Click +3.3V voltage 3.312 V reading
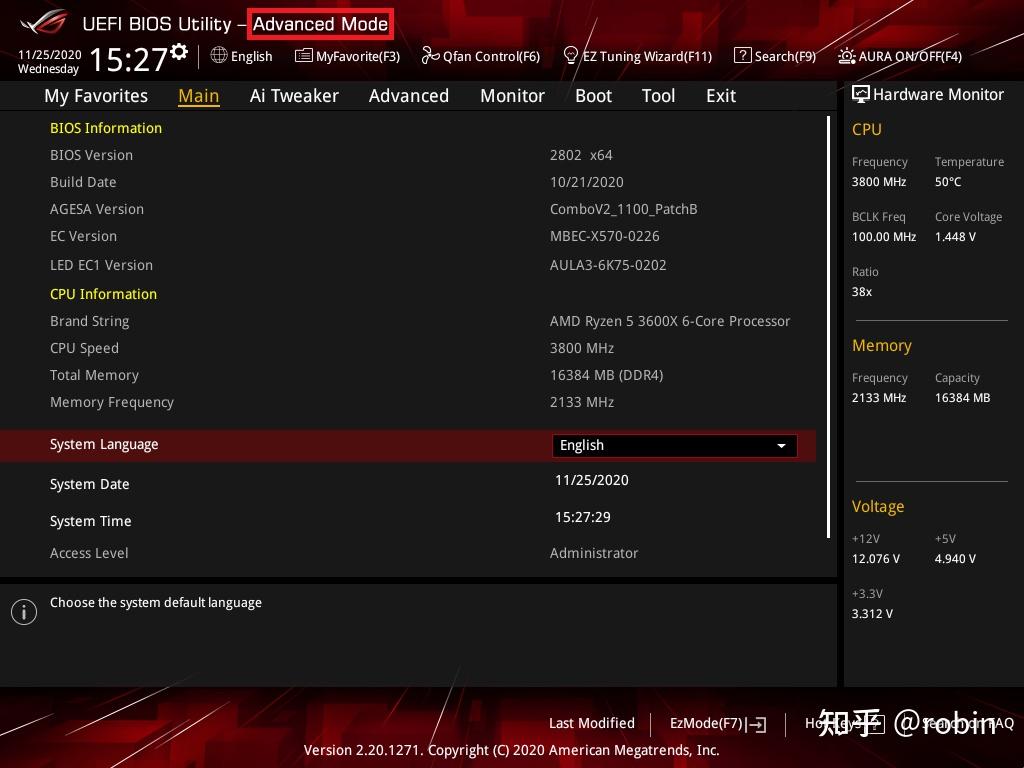Viewport: 1024px width, 768px height. [x=872, y=614]
